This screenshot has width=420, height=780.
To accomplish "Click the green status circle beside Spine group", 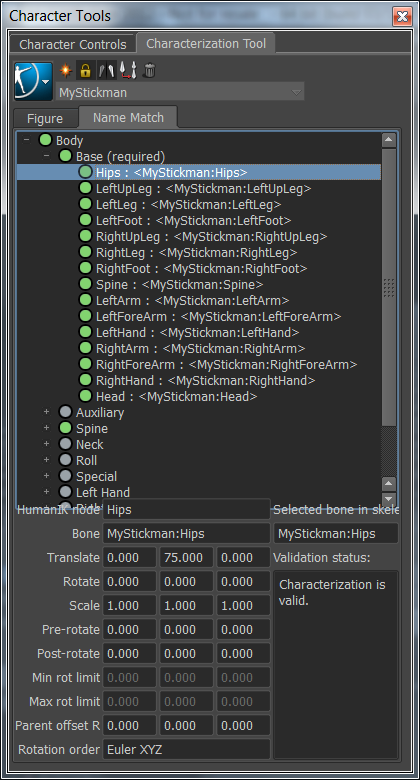I will pos(65,428).
